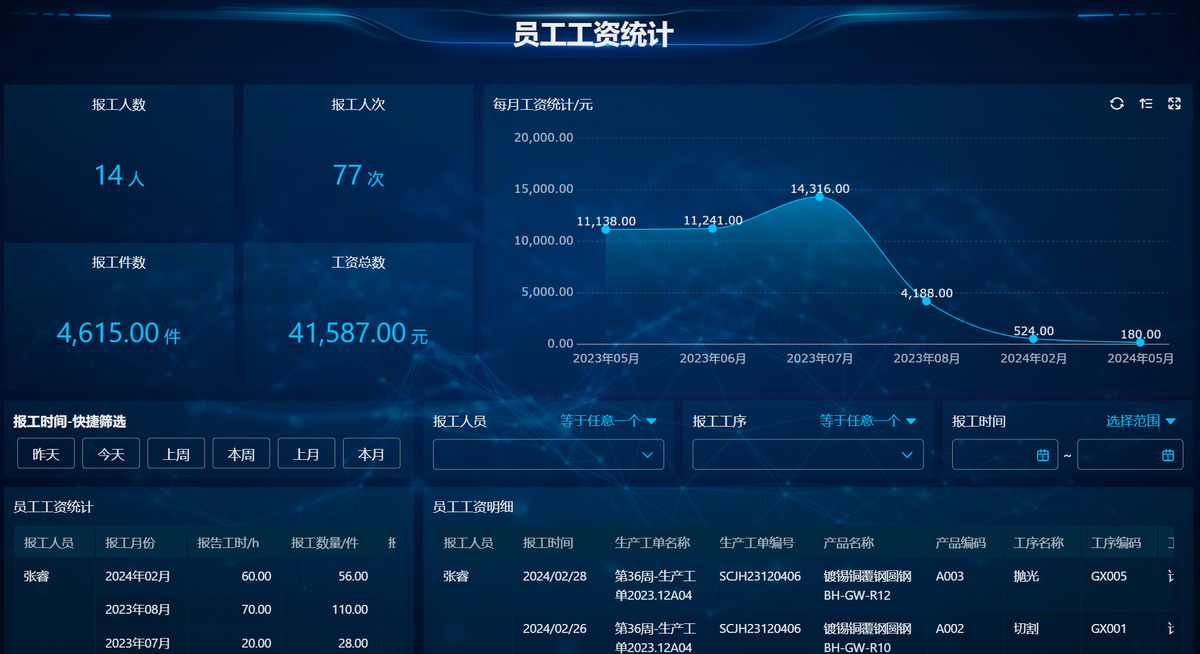Open 报工人员 condition dropdown 等于任意一个
Viewport: 1200px width, 654px height.
[x=608, y=421]
